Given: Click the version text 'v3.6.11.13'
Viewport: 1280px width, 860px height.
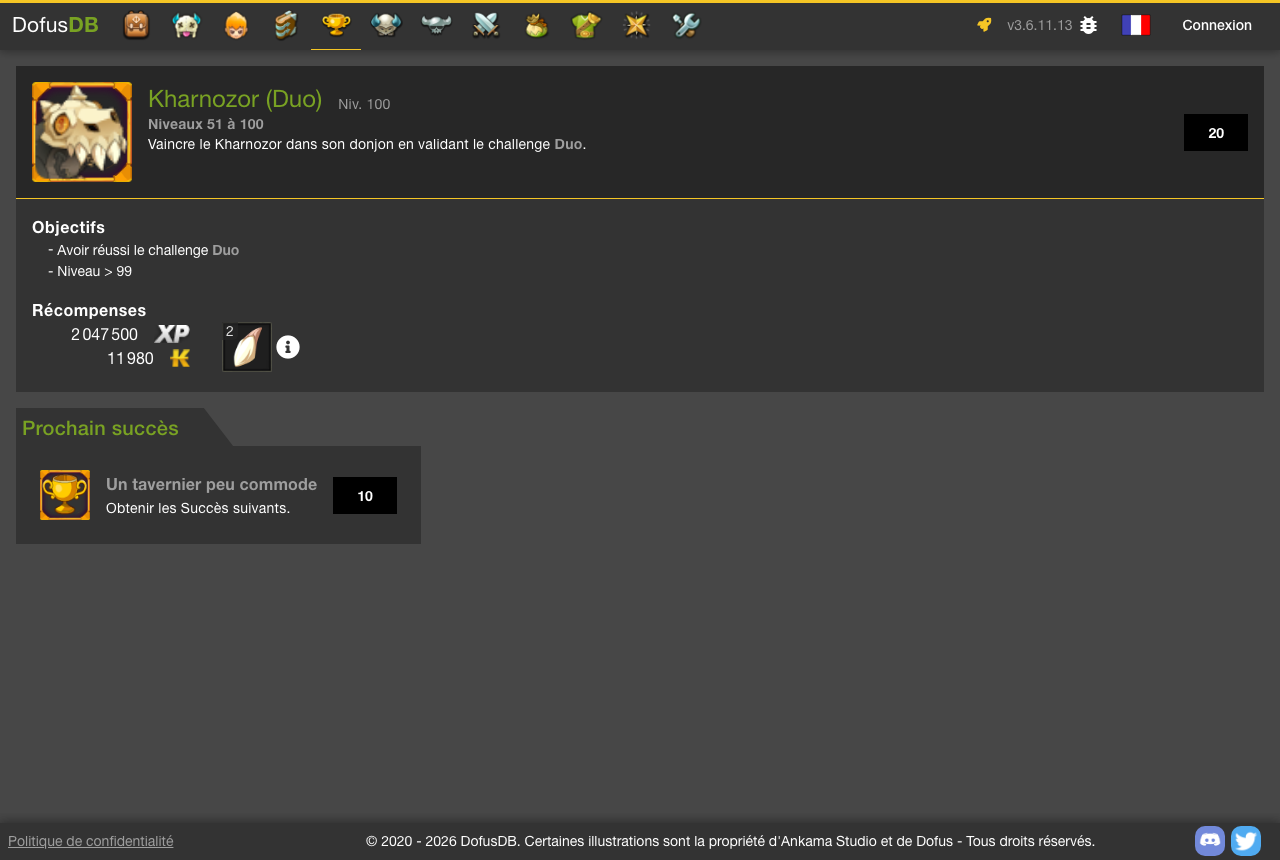Looking at the screenshot, I should [1039, 25].
